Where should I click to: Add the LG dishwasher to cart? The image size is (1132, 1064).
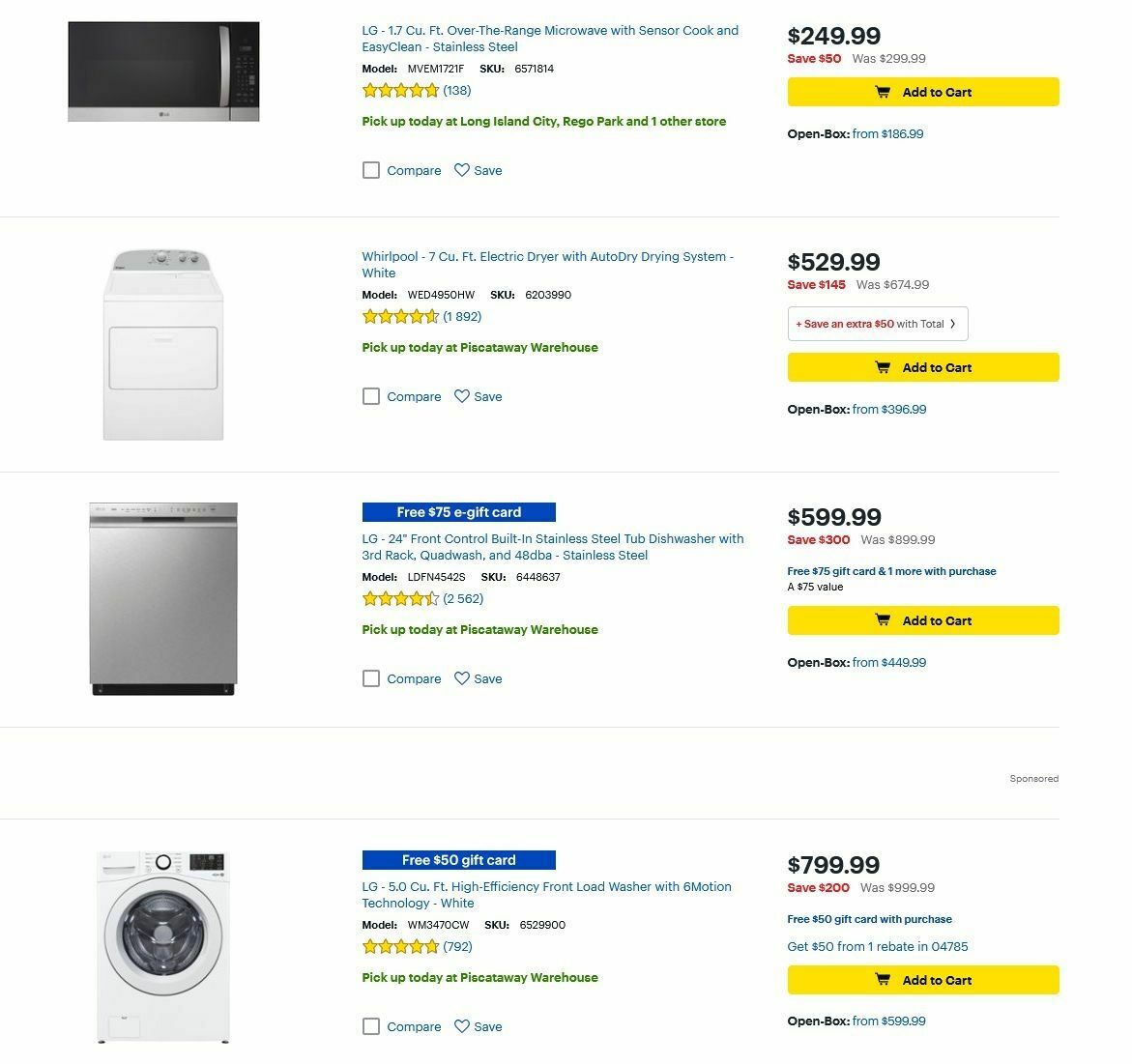[922, 620]
